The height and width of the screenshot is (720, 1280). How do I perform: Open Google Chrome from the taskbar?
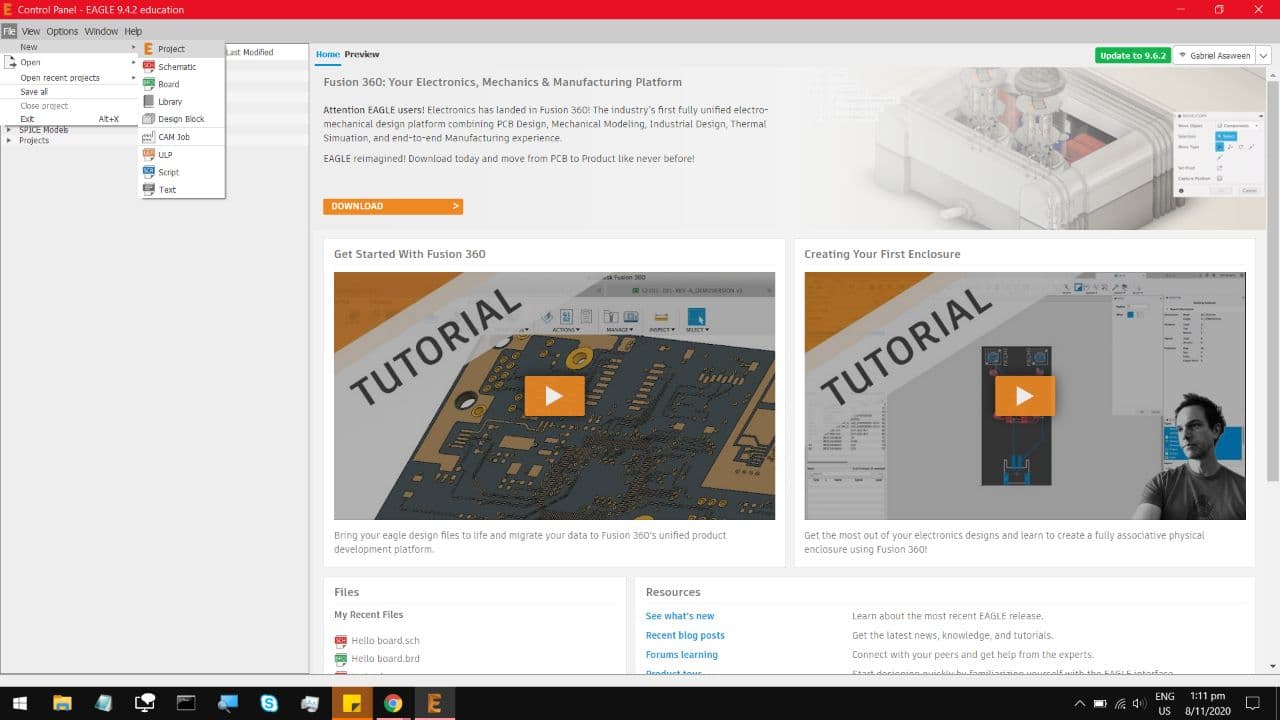(393, 703)
